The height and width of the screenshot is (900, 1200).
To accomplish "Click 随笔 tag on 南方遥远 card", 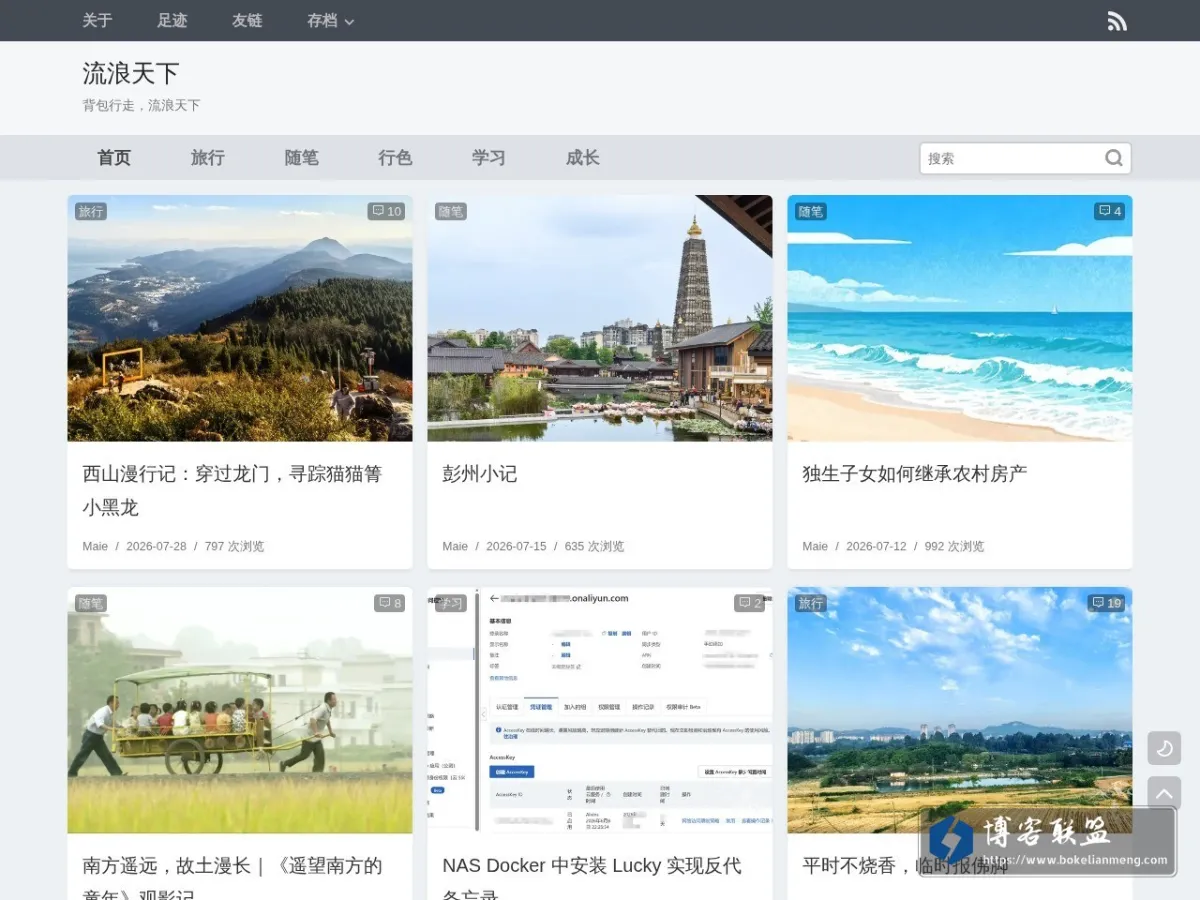I will pyautogui.click(x=91, y=603).
